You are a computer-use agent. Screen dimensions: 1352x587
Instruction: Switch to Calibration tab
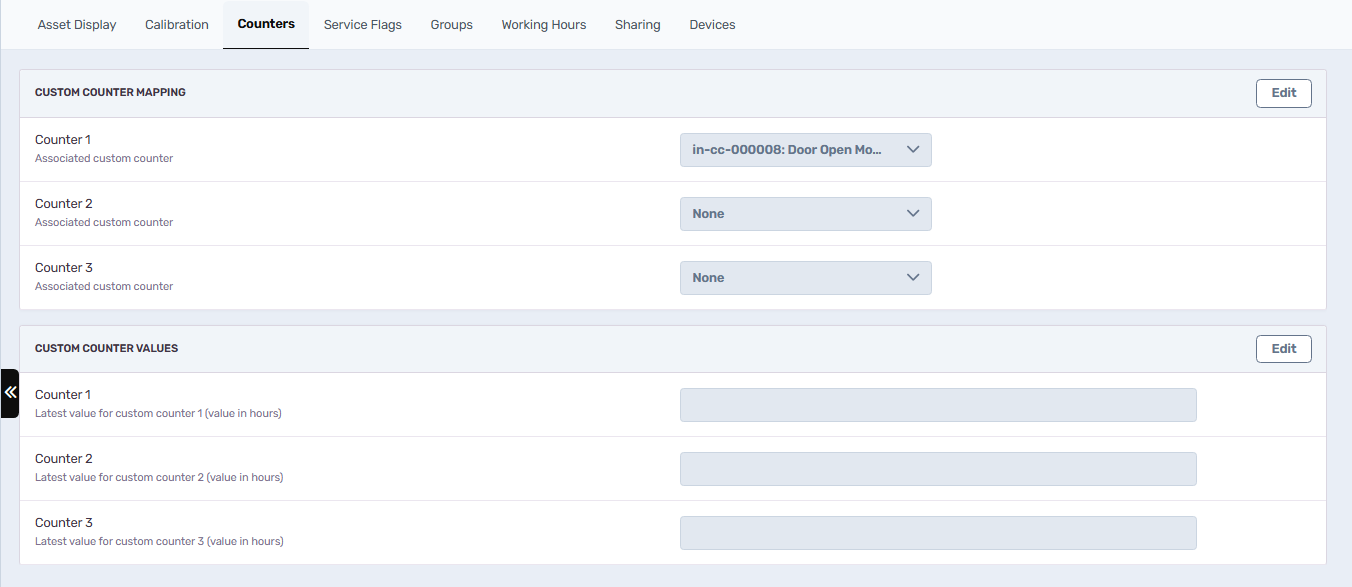[177, 25]
